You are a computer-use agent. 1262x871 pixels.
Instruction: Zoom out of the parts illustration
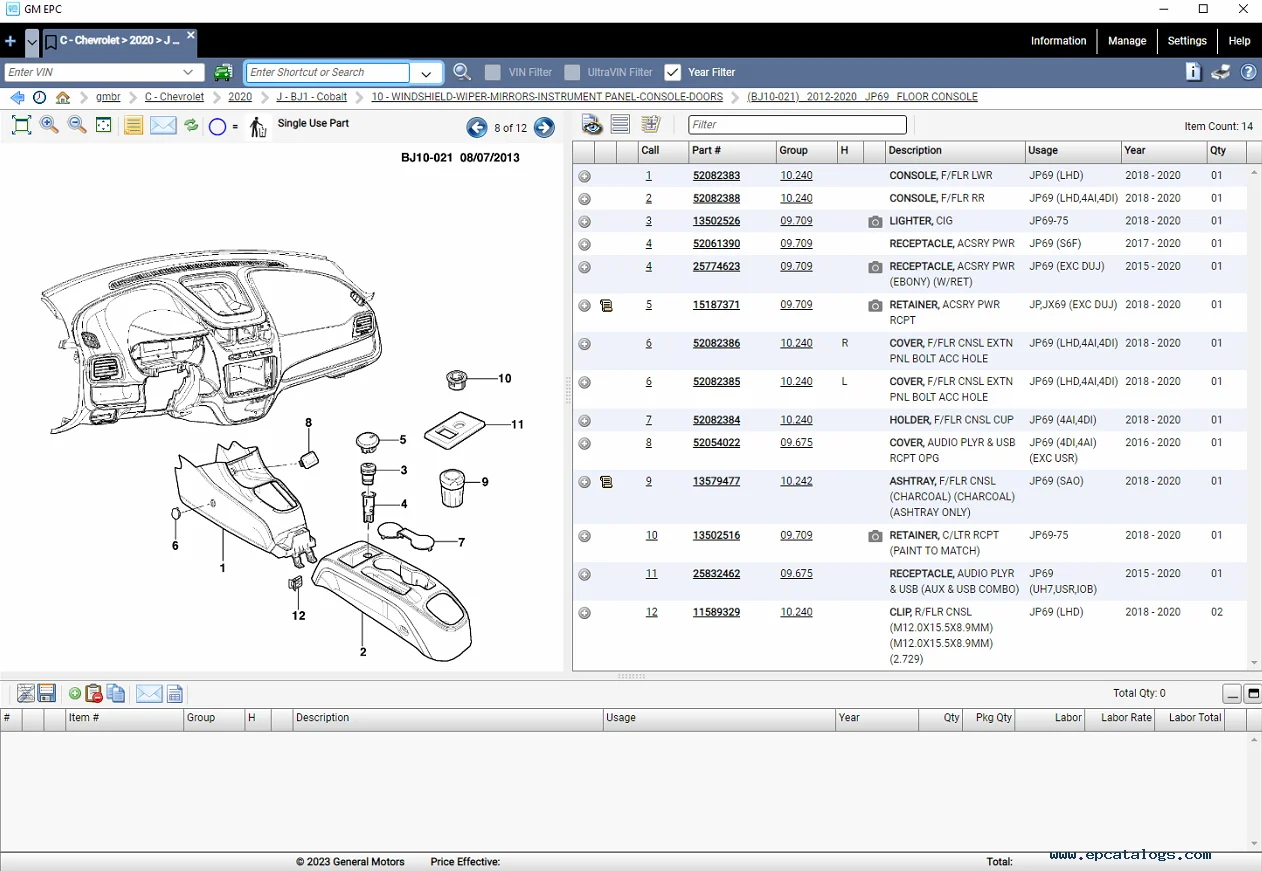77,125
